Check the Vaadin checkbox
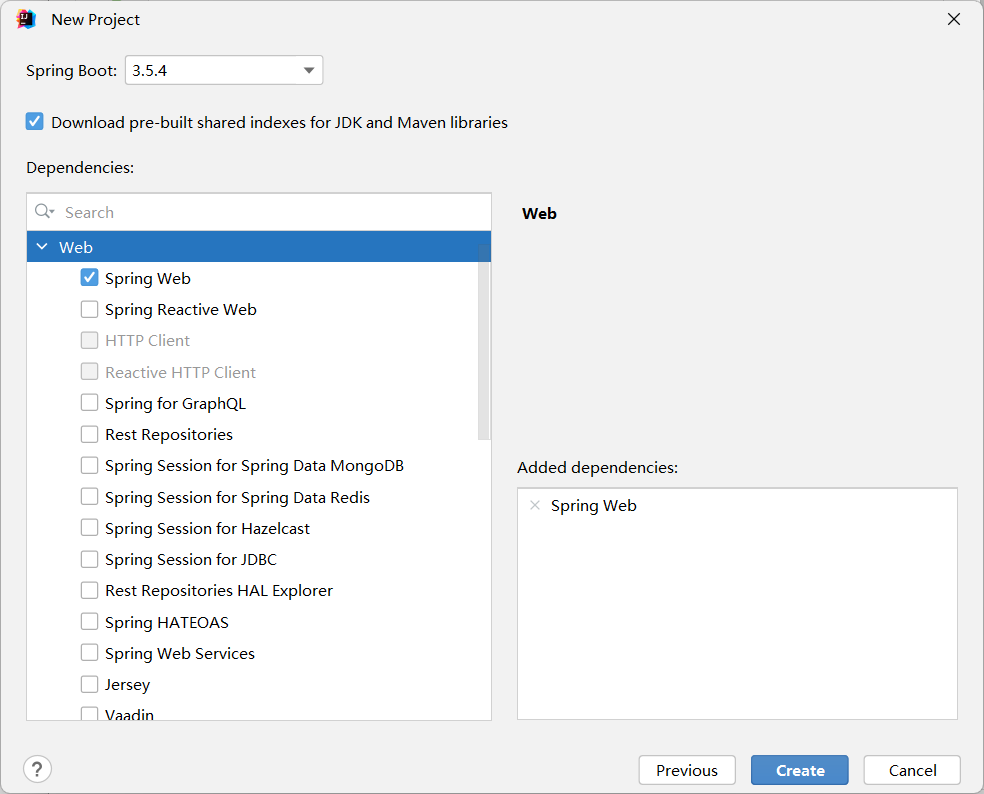 click(90, 714)
